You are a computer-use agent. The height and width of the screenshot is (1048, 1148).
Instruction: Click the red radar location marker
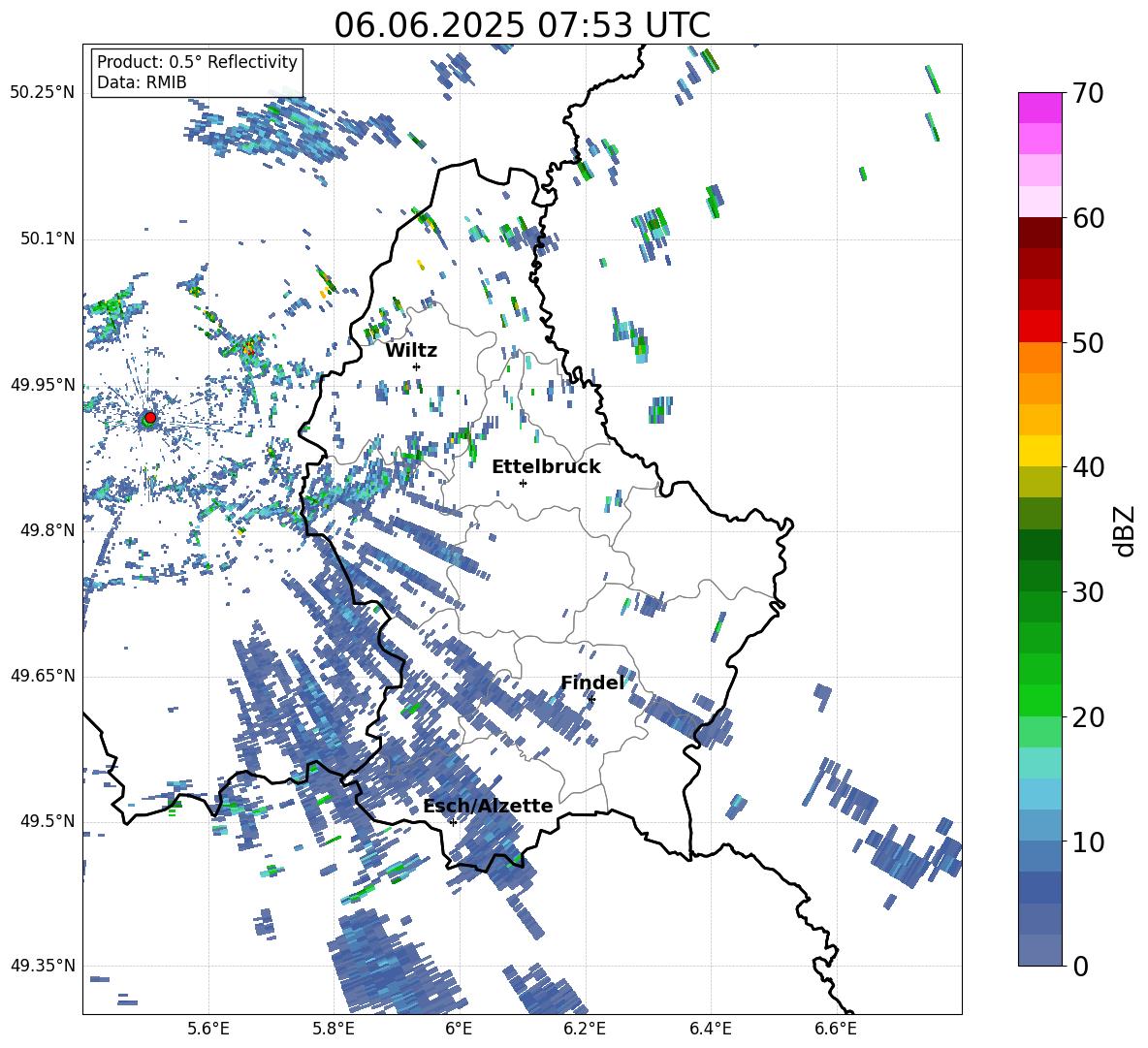click(x=150, y=418)
